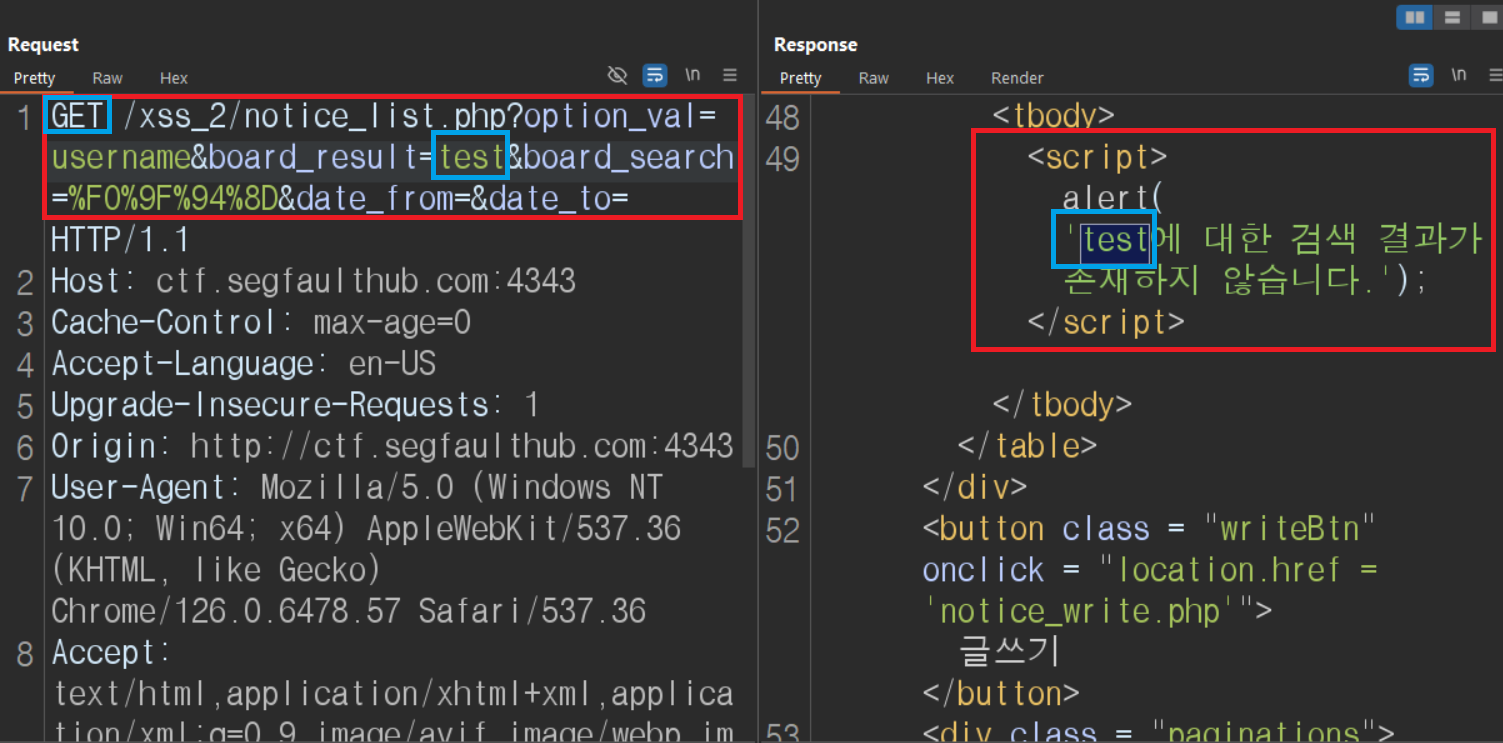Switch to top-bottom stacked layout

click(x=1452, y=17)
